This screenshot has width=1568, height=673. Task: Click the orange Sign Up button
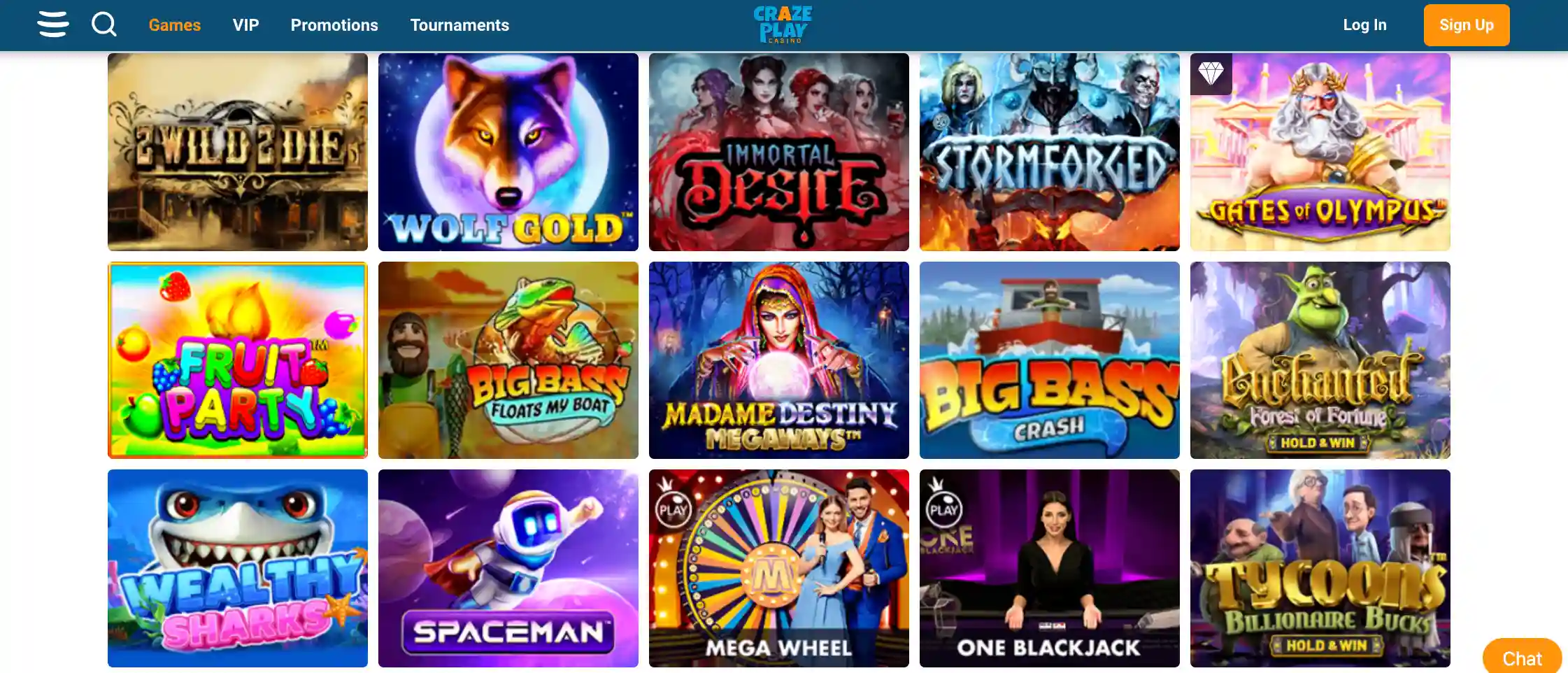[x=1467, y=25]
